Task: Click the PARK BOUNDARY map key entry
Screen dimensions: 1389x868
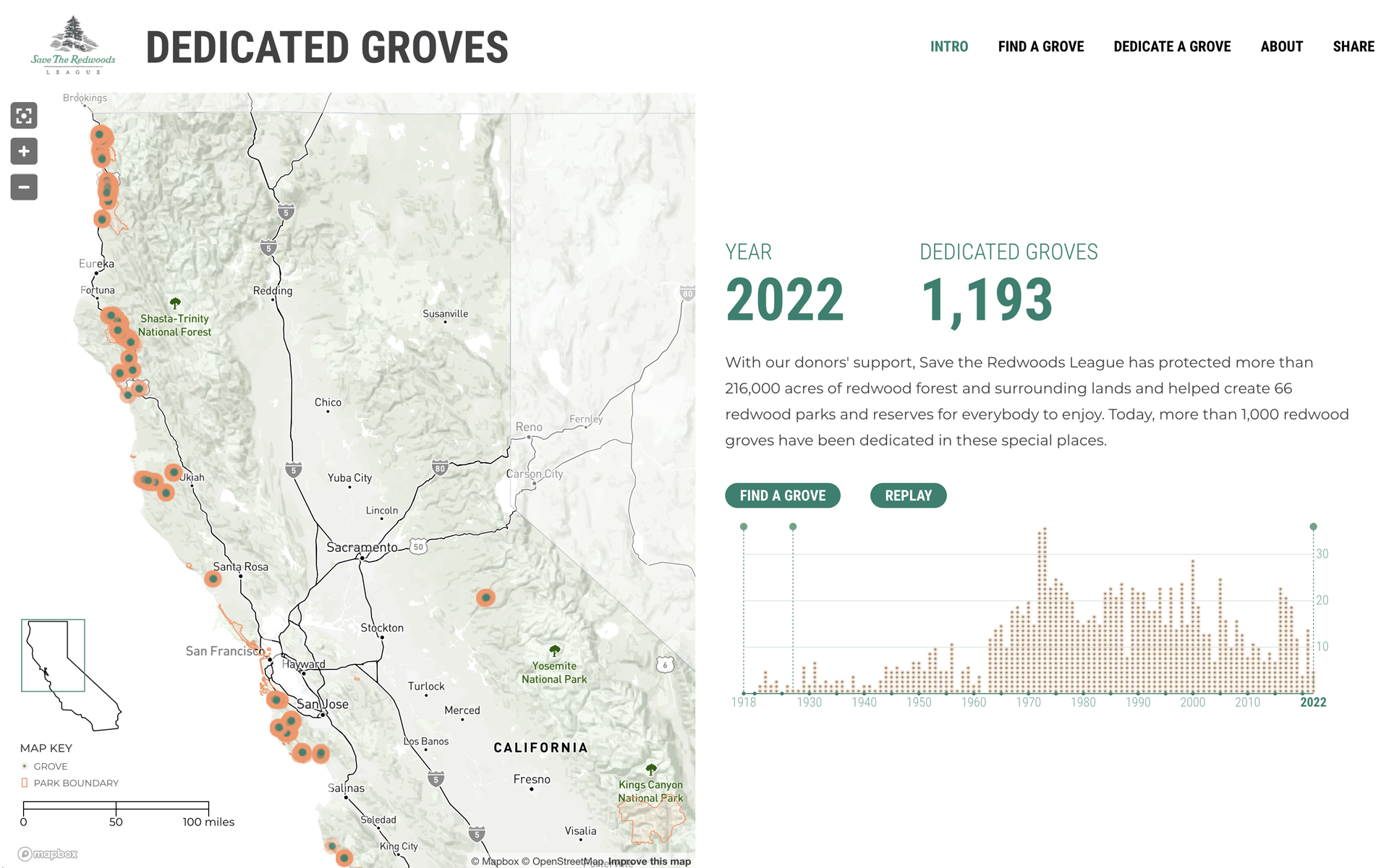Action: pyautogui.click(x=70, y=783)
